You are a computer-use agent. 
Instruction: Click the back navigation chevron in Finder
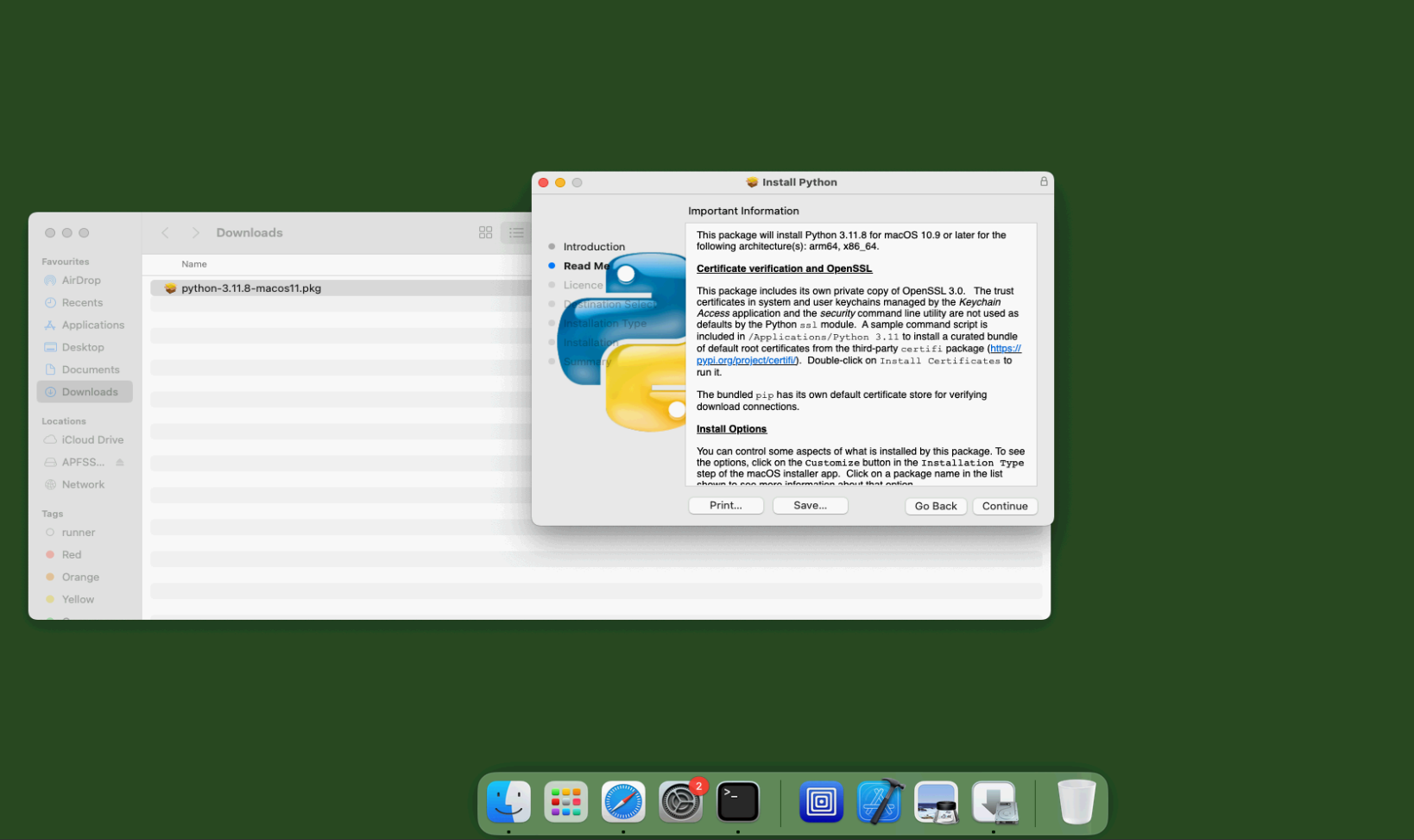[165, 232]
